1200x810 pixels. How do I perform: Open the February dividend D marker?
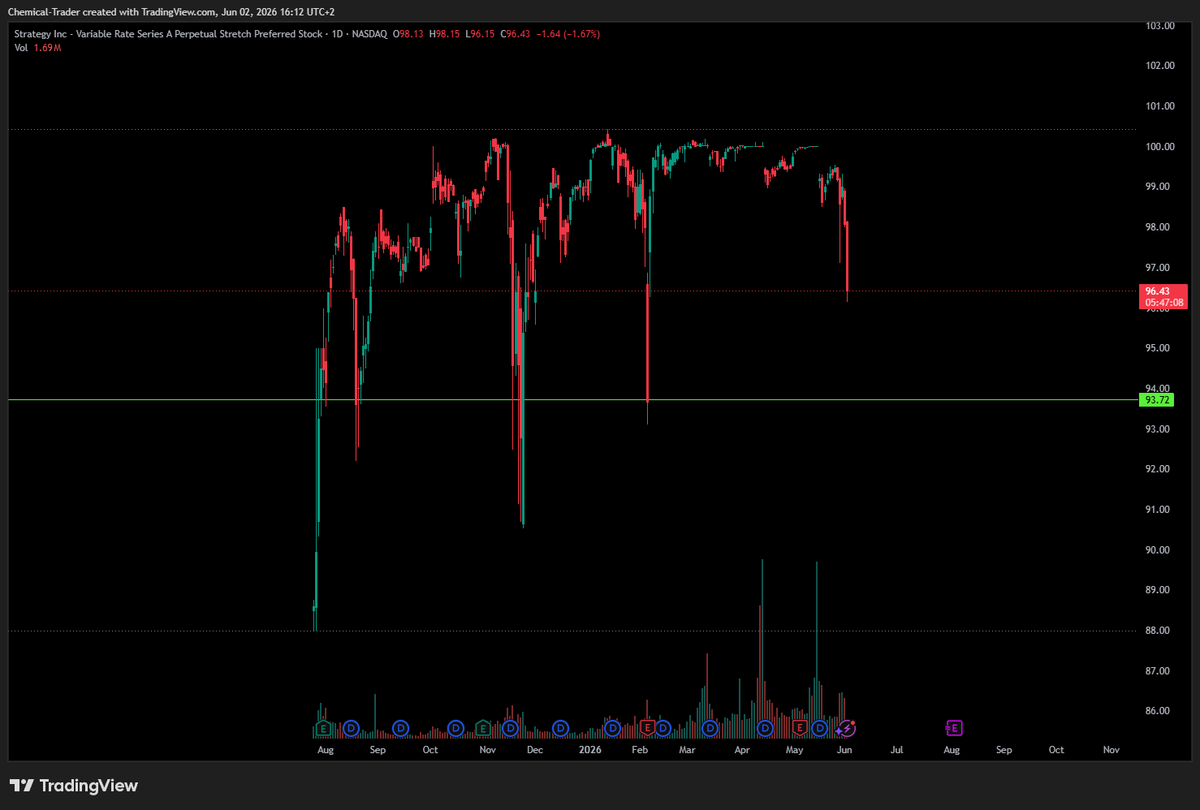[x=662, y=728]
